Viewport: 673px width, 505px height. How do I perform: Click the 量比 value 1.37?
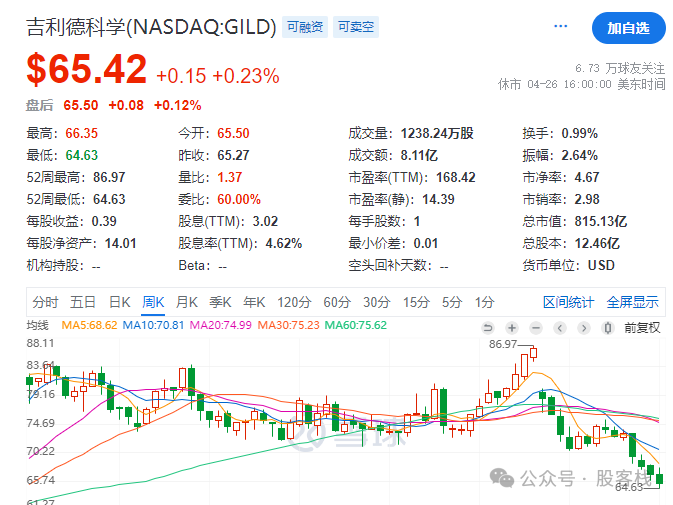coord(230,177)
